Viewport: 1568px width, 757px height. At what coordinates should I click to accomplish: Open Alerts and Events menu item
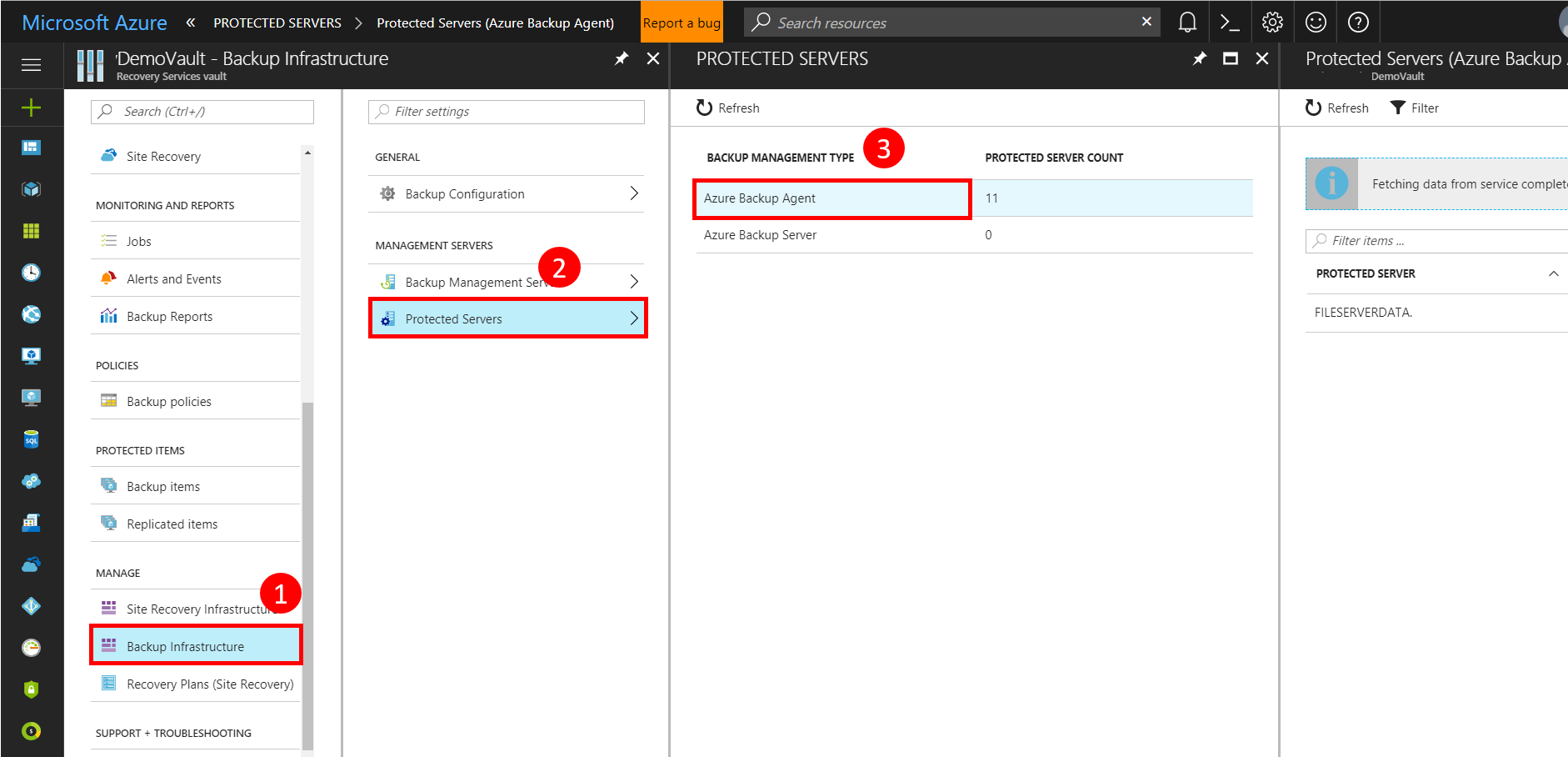point(195,278)
